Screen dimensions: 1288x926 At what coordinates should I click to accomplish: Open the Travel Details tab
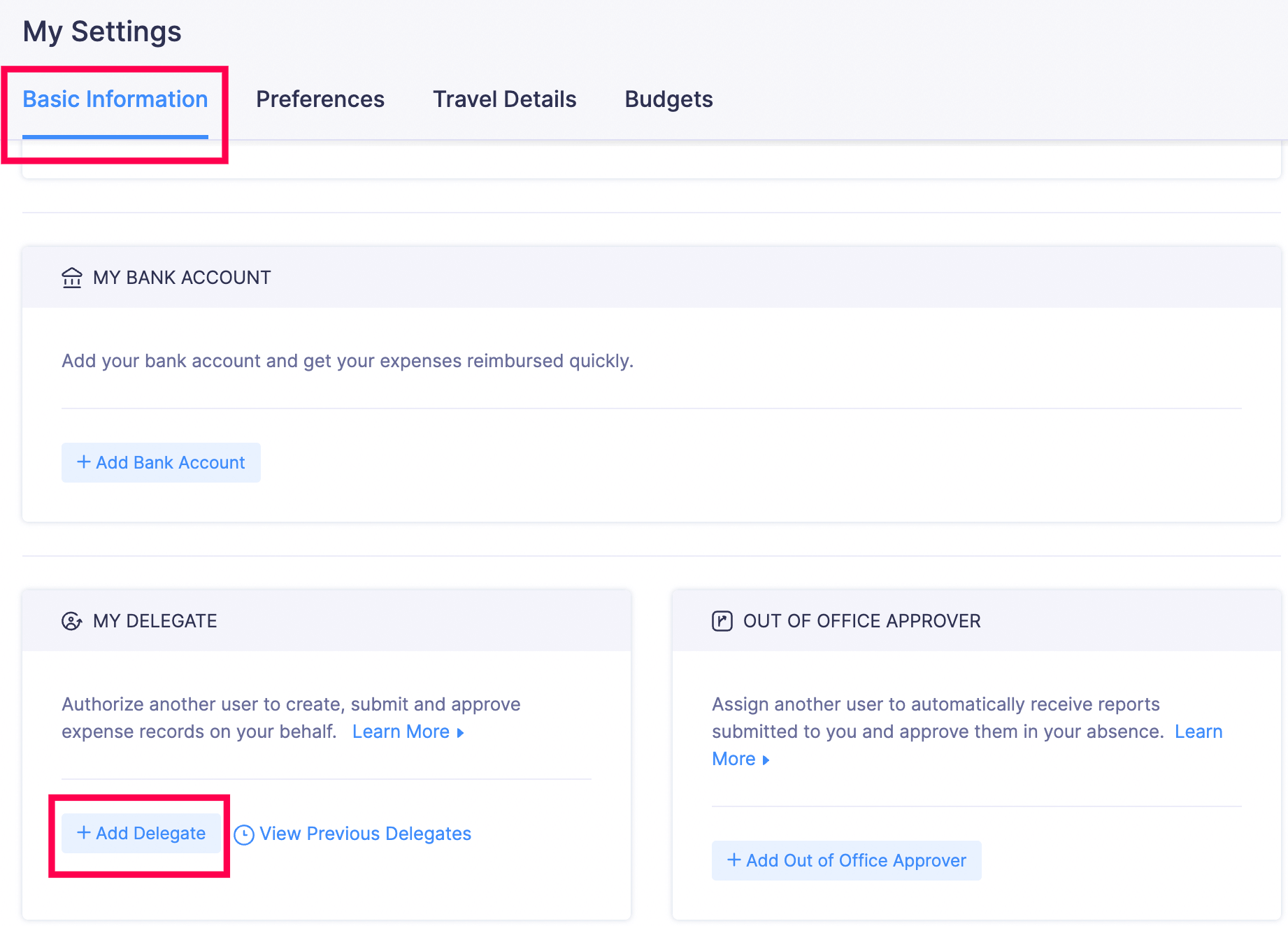[x=504, y=99]
